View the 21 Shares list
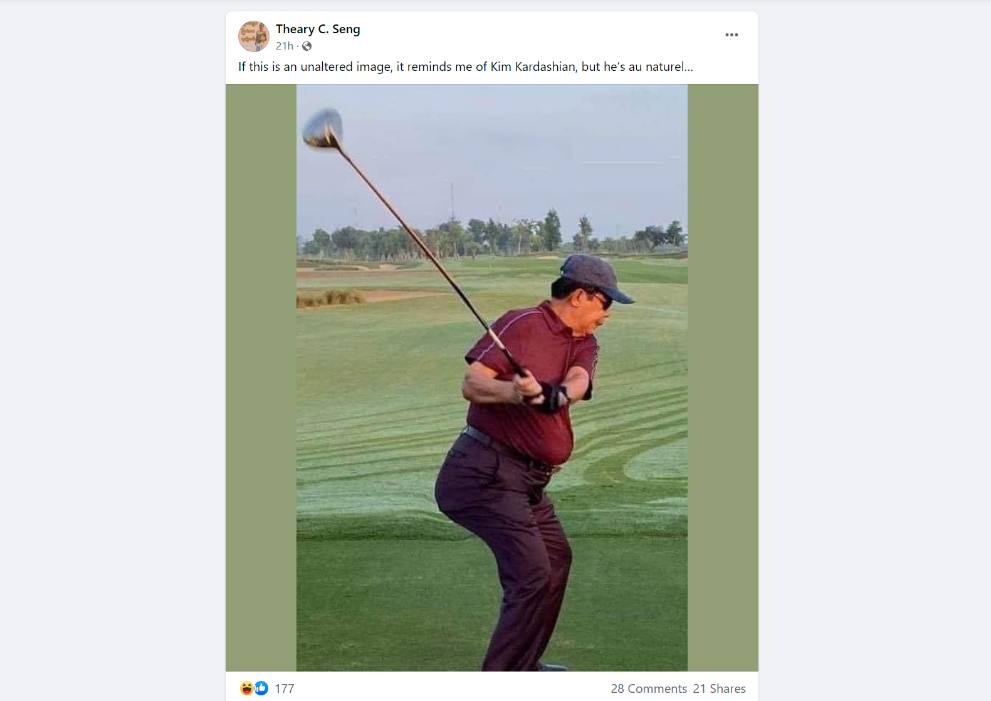 [x=719, y=689]
